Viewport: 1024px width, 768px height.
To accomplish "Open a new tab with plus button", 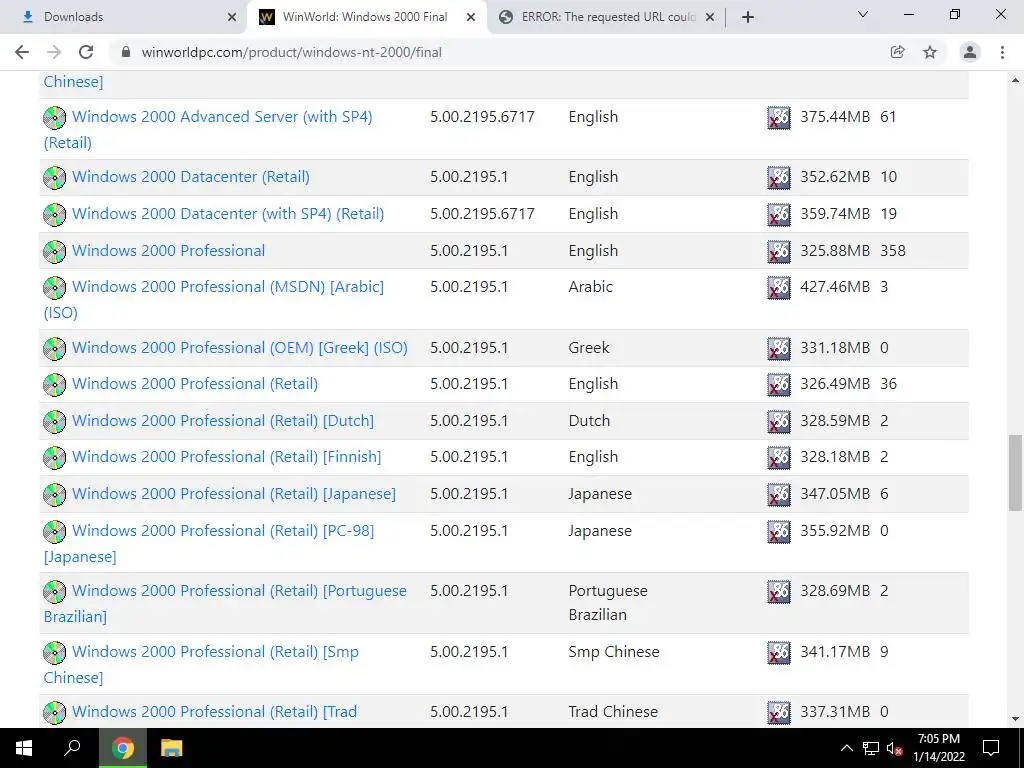I will point(748,17).
